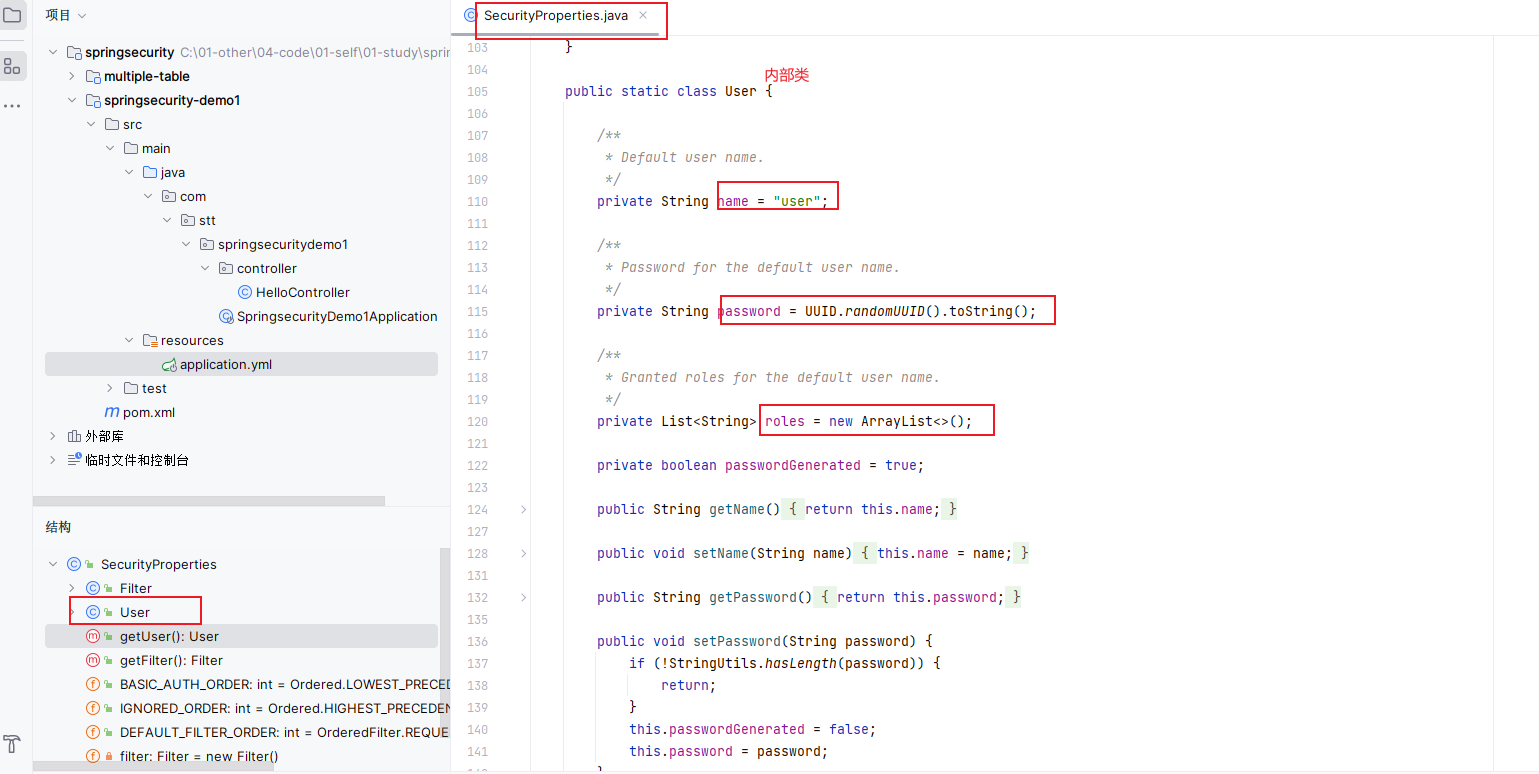Click the passwordGenerated field declaration

click(760, 465)
